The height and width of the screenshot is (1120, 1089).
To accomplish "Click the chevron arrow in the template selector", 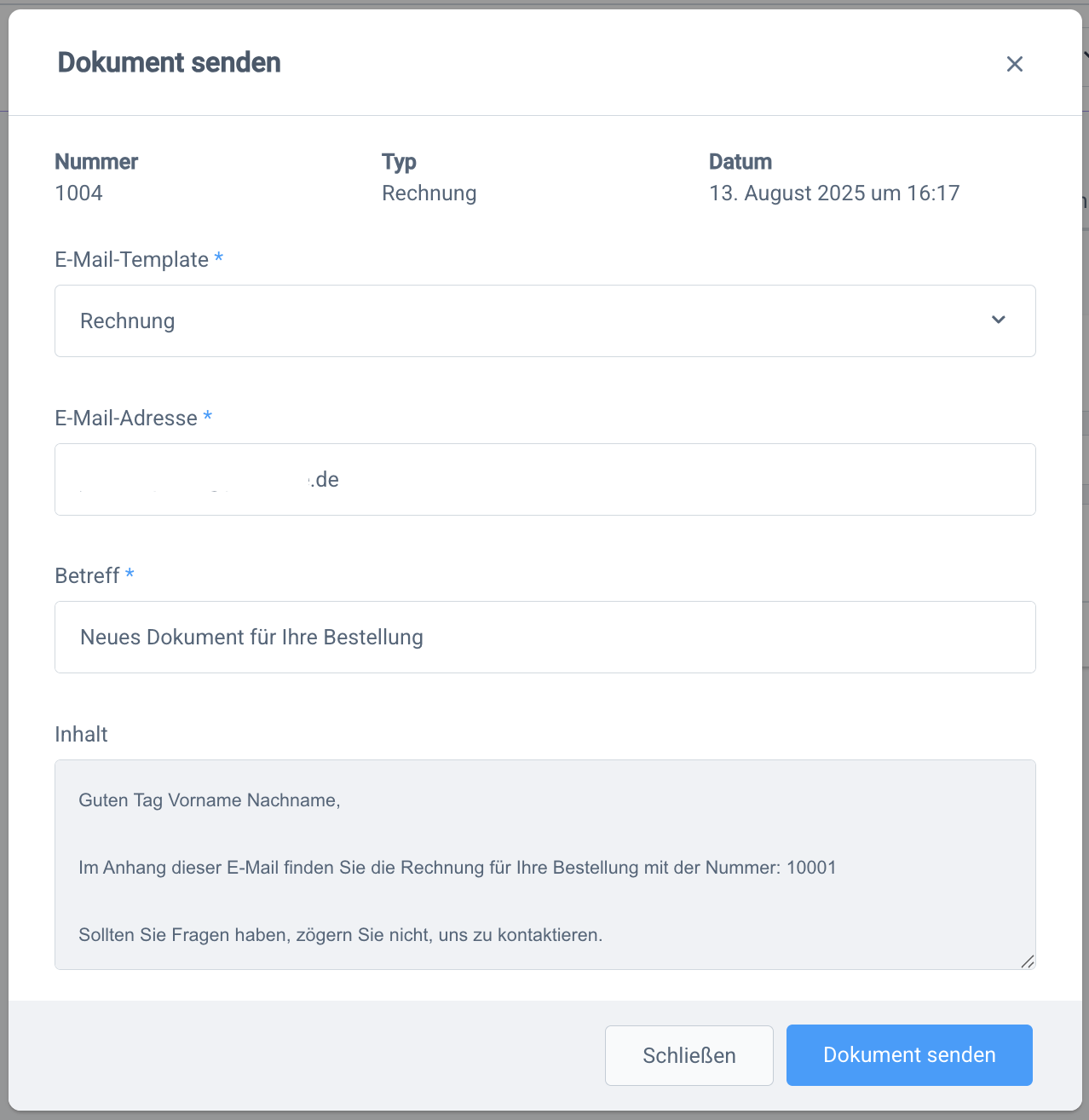I will (999, 320).
